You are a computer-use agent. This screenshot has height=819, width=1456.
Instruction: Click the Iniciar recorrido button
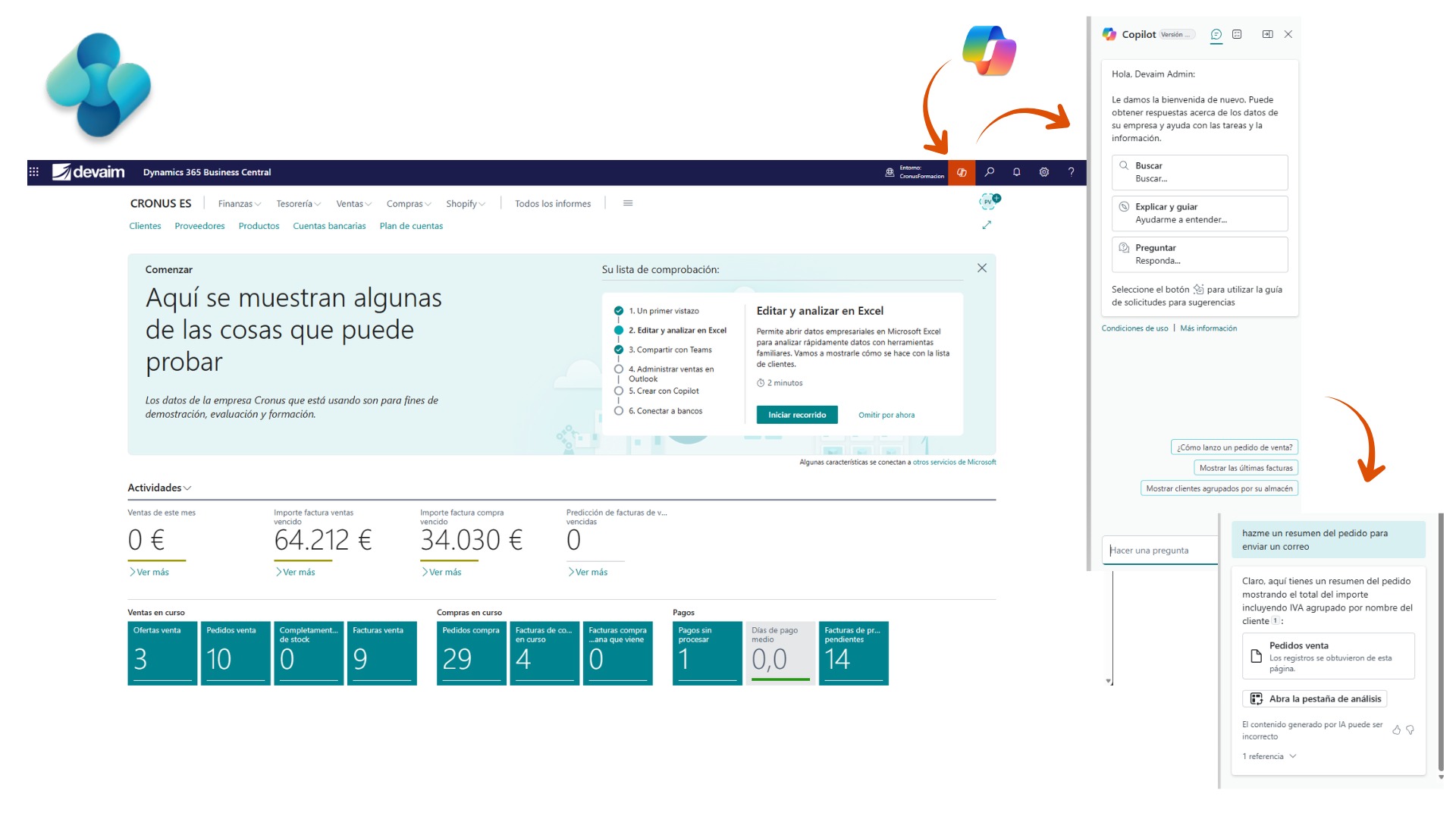click(796, 415)
